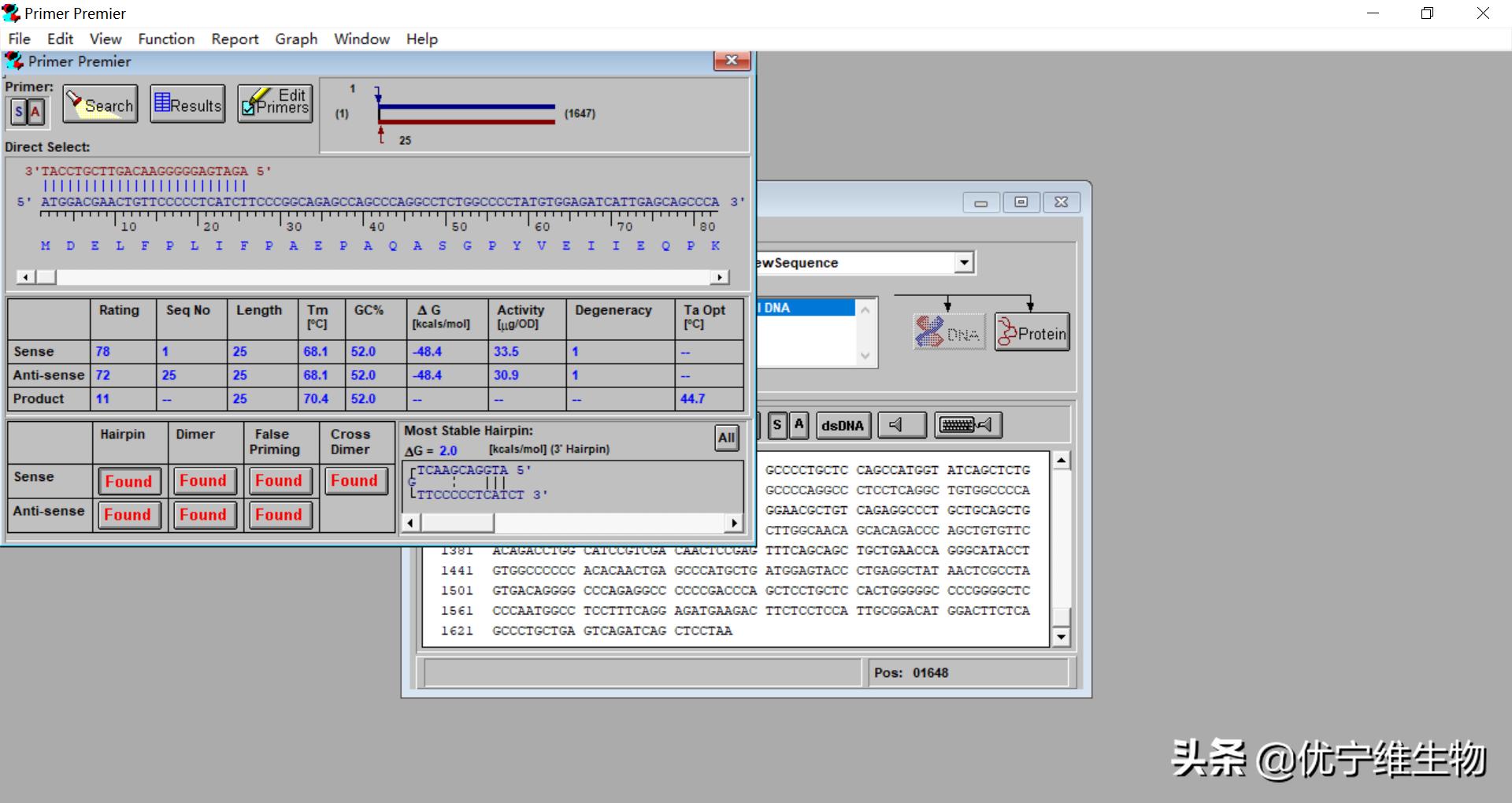Click Found for Sense Cross Dimer

(354, 480)
